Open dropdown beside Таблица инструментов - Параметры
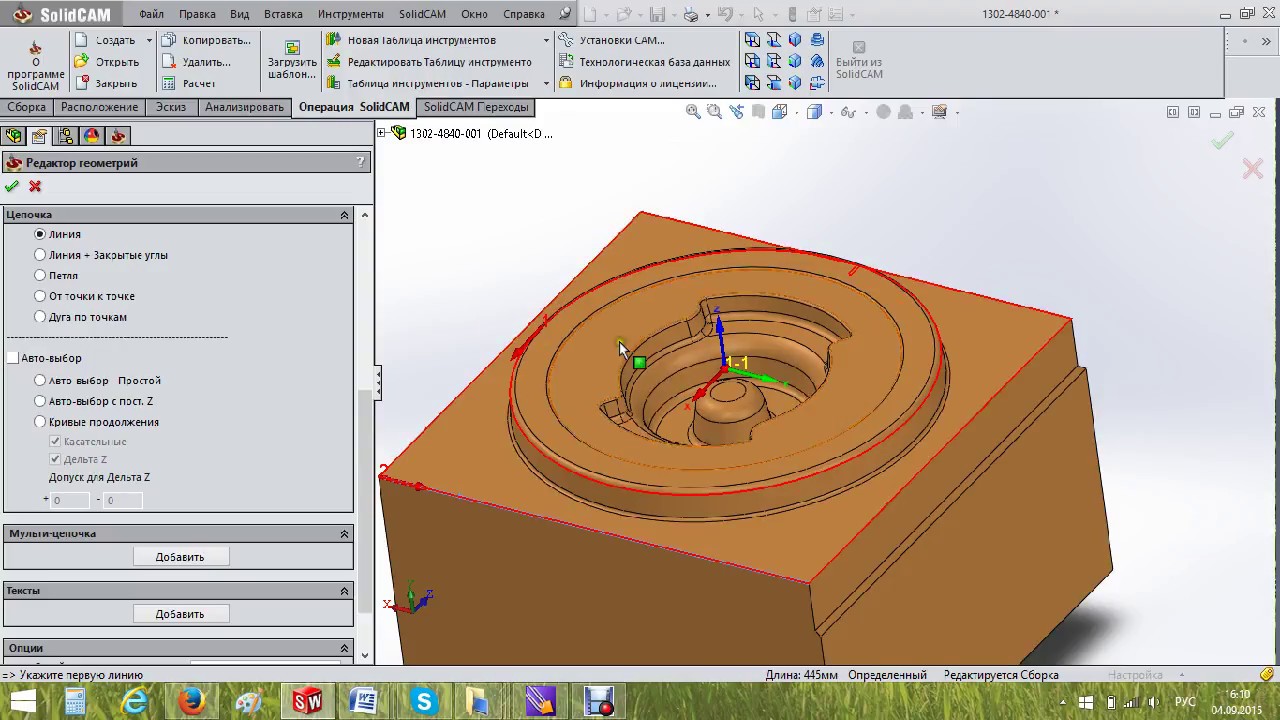The height and width of the screenshot is (720, 1280). click(x=546, y=84)
